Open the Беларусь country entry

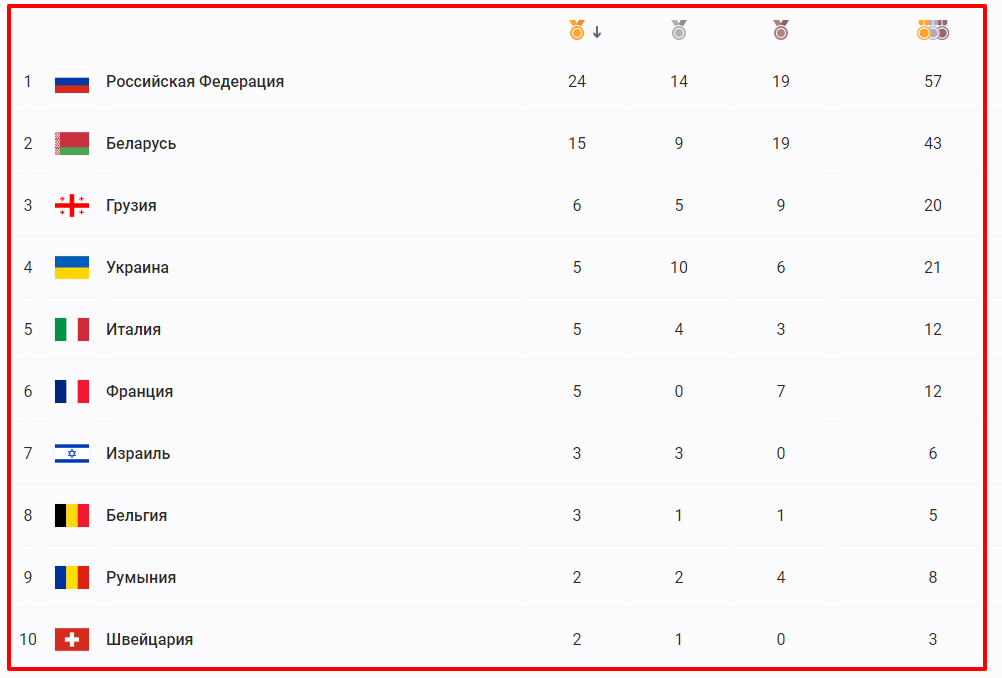141,144
